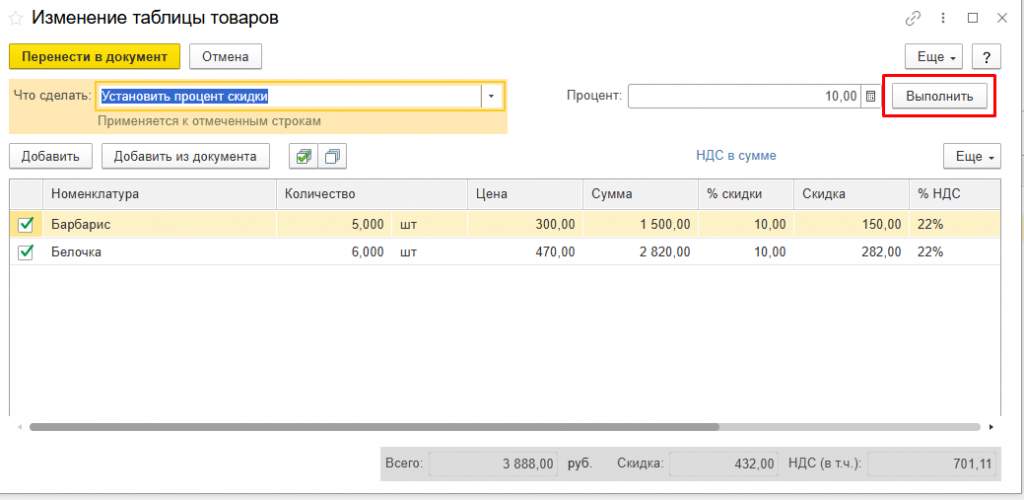The height and width of the screenshot is (500, 1024).
Task: Uncheck all rows with the empty boxes icon
Action: pos(332,157)
